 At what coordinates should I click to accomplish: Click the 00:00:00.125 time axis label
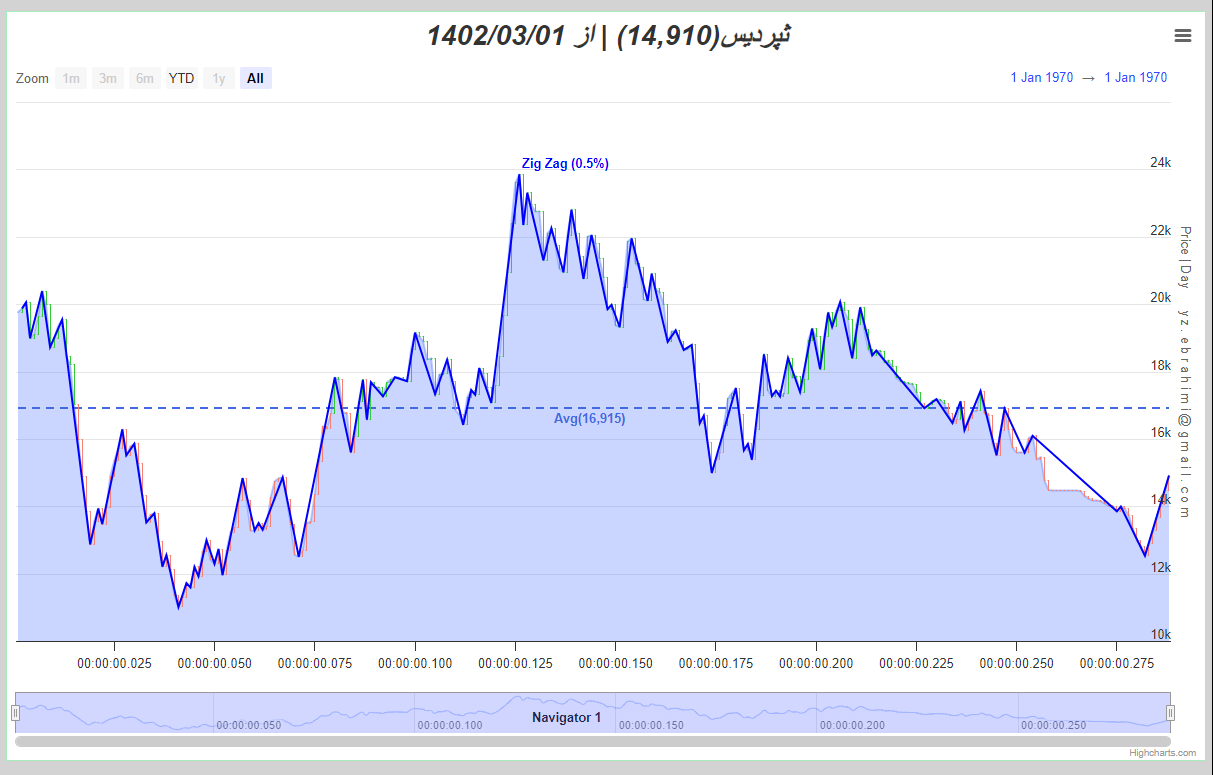tap(515, 662)
